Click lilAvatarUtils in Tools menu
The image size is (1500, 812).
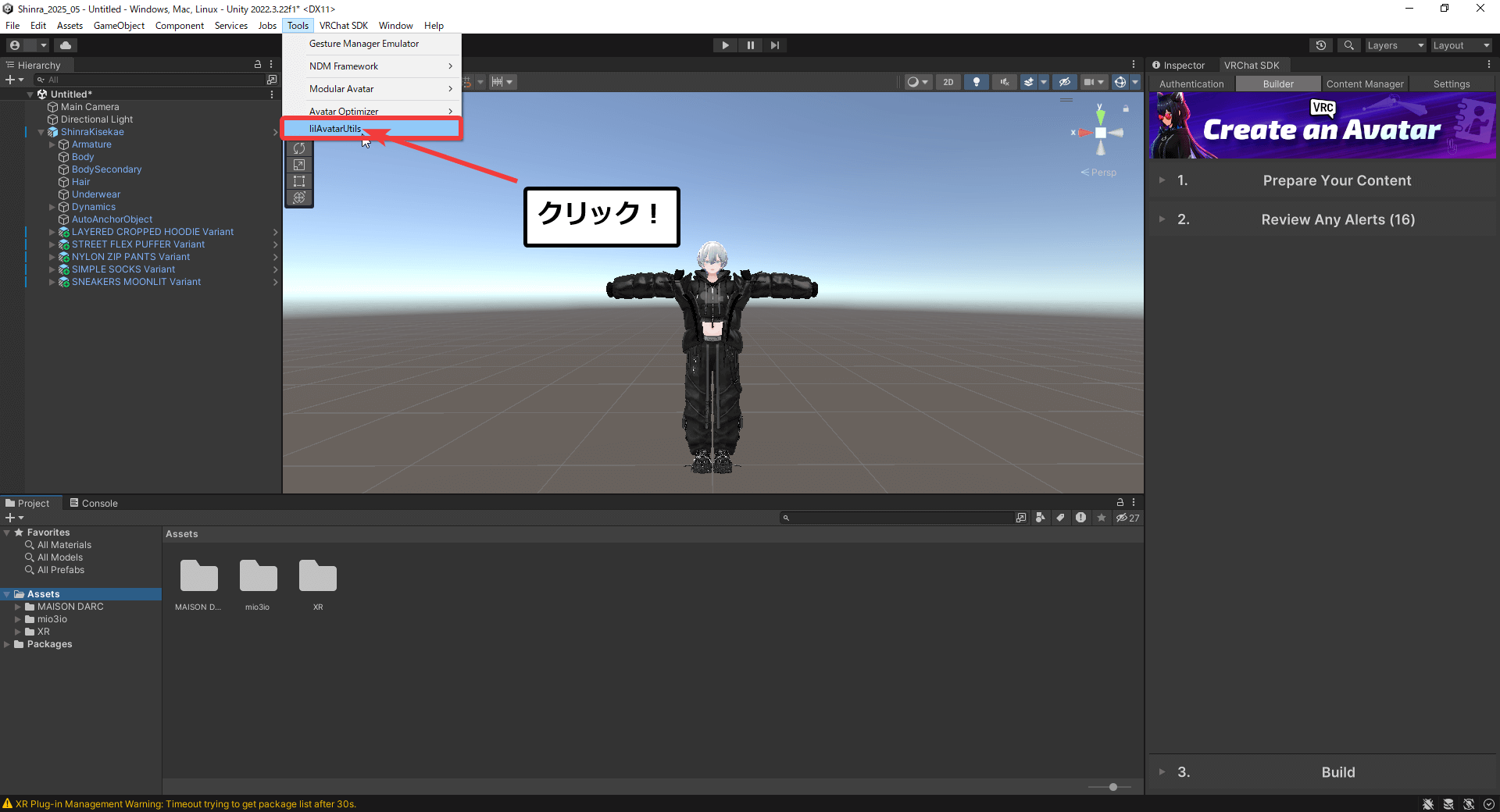point(372,129)
